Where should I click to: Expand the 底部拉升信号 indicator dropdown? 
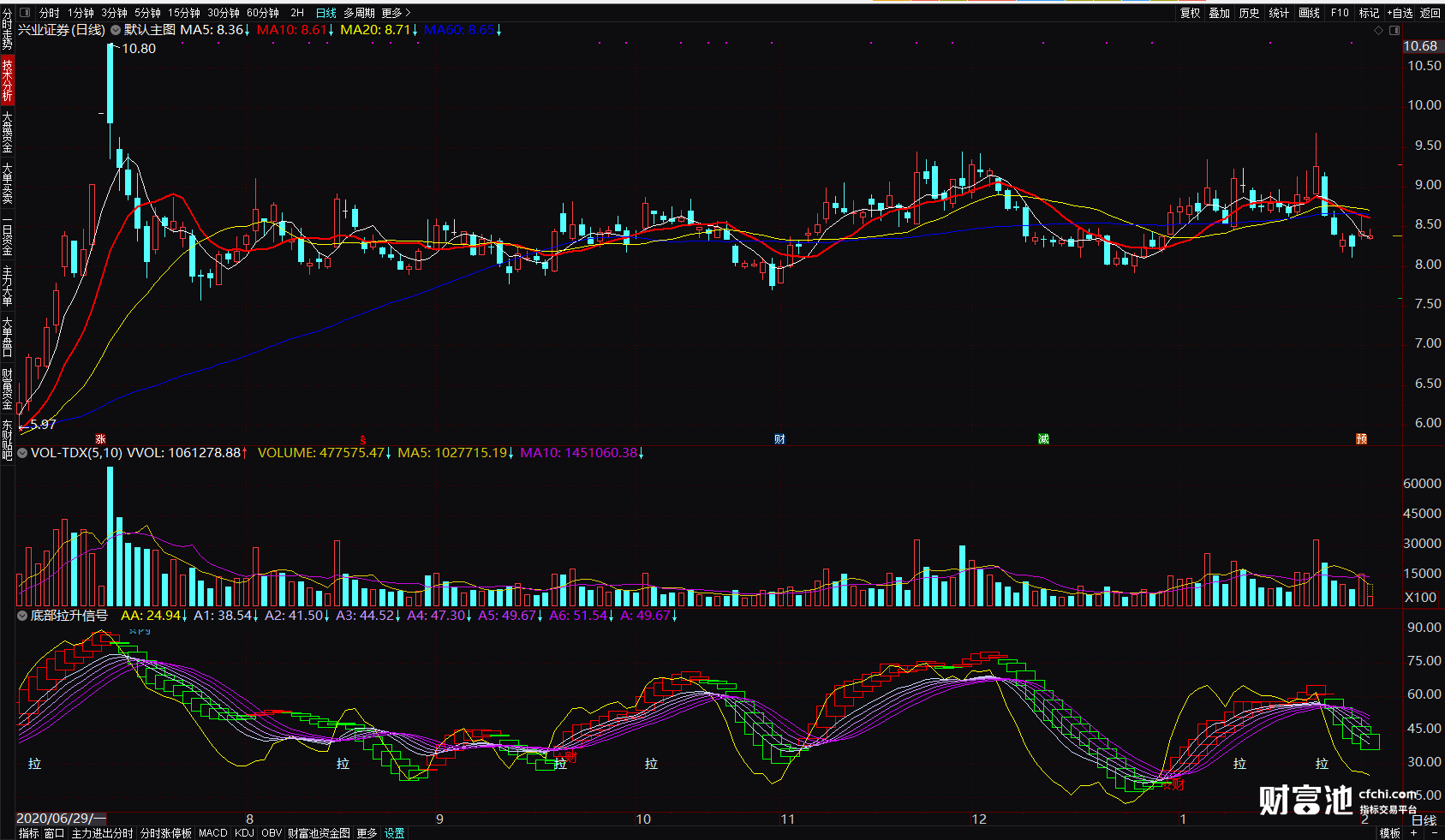click(x=22, y=616)
